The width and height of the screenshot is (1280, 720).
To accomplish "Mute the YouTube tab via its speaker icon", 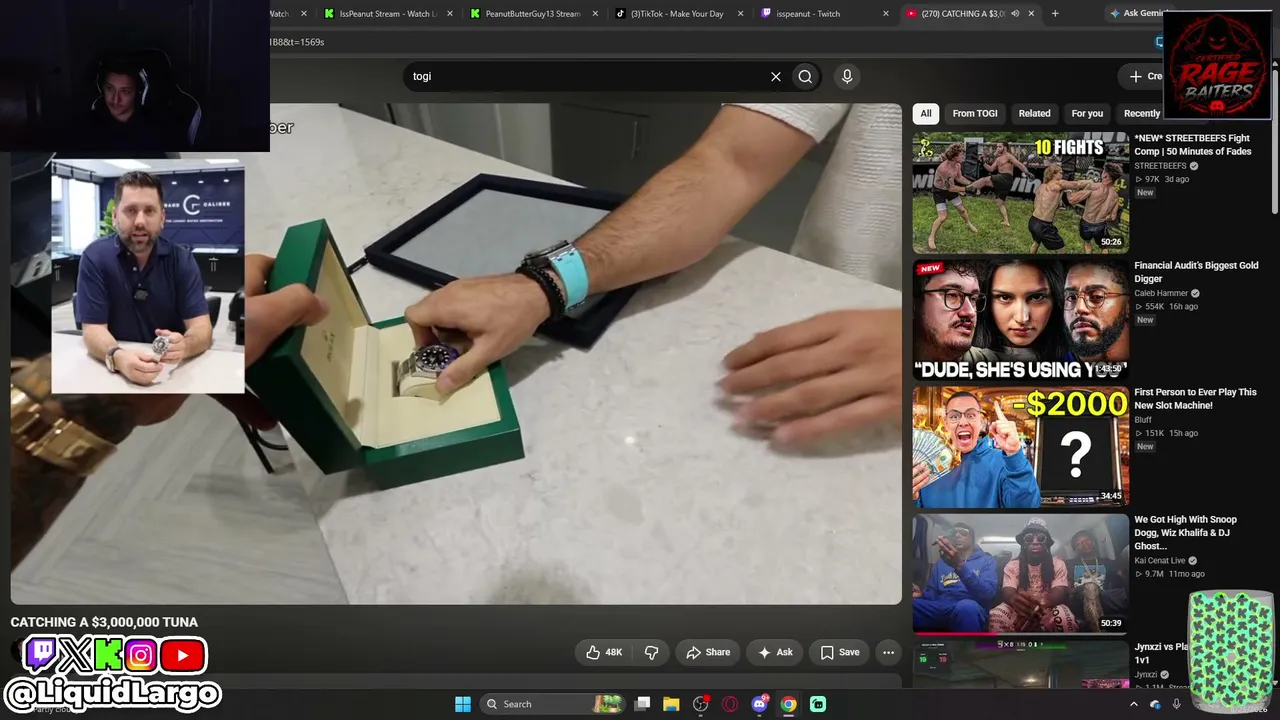I will (x=1015, y=13).
